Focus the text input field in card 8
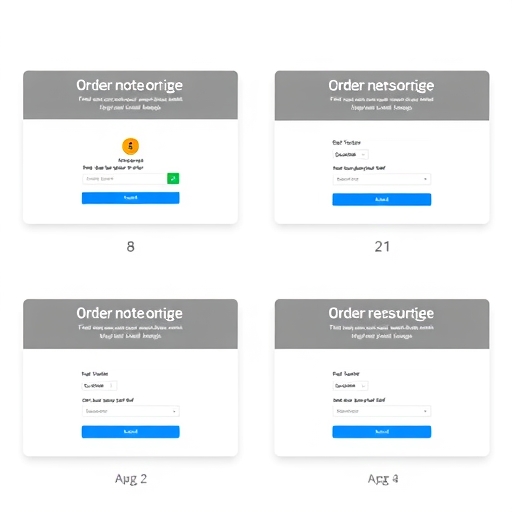This screenshot has width=512, height=512. click(x=124, y=179)
